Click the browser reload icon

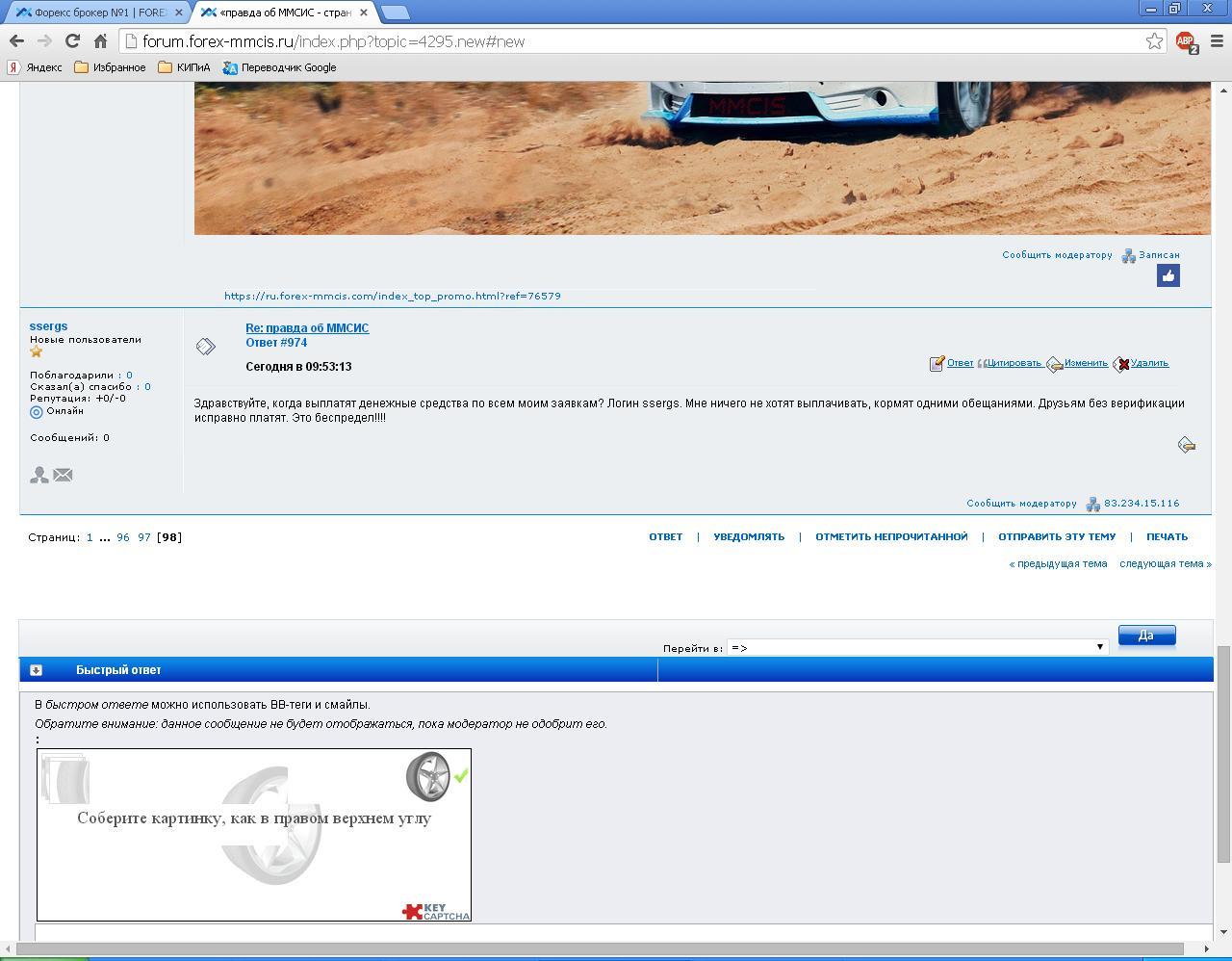tap(72, 41)
